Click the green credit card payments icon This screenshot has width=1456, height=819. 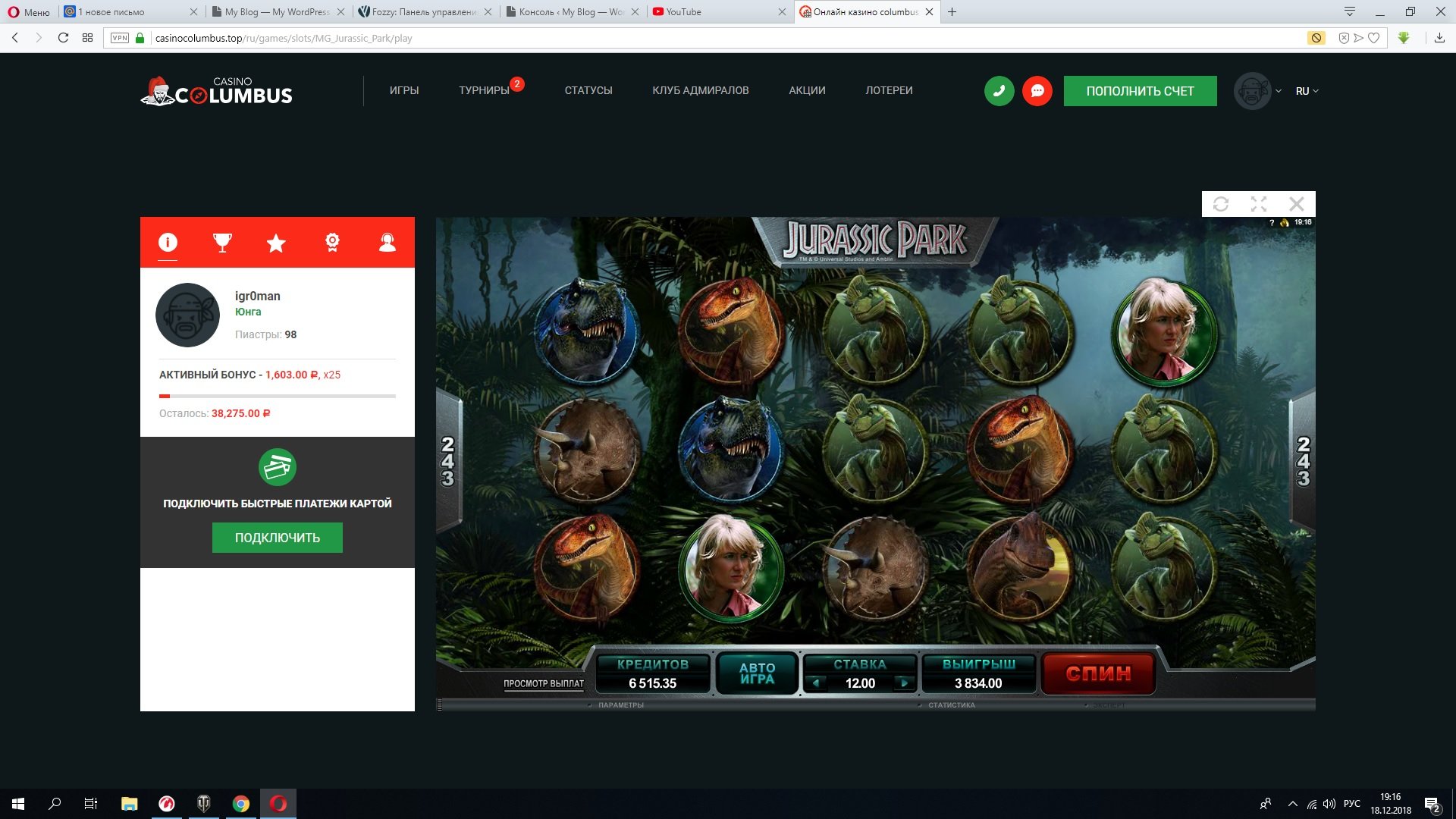tap(278, 467)
